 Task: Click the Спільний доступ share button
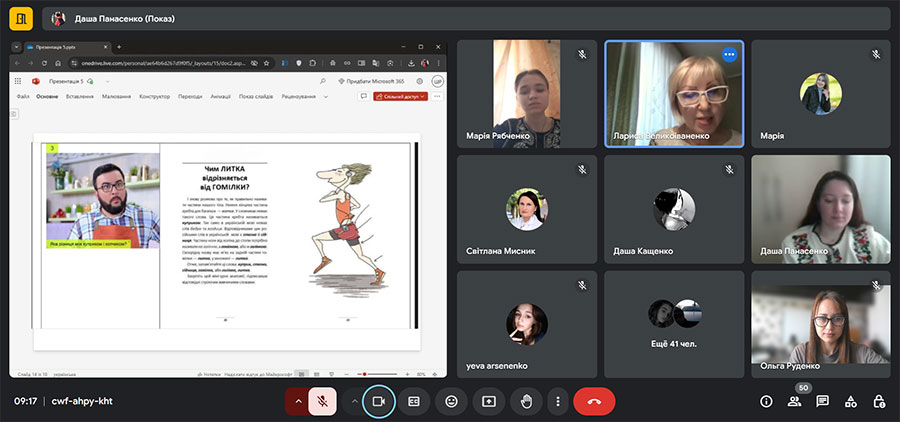tap(401, 96)
